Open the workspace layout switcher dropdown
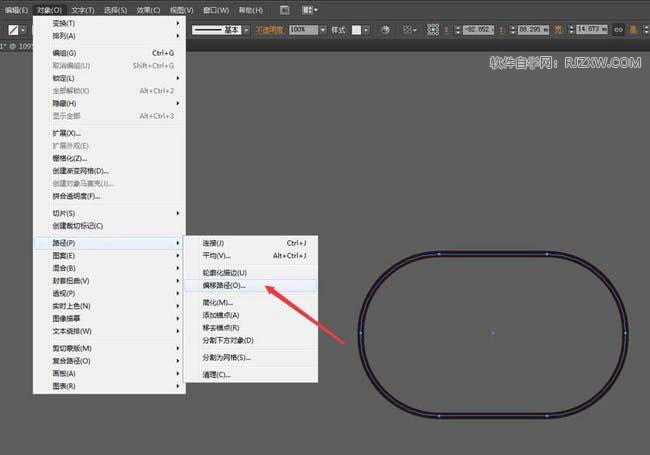This screenshot has width=650, height=455. (310, 10)
